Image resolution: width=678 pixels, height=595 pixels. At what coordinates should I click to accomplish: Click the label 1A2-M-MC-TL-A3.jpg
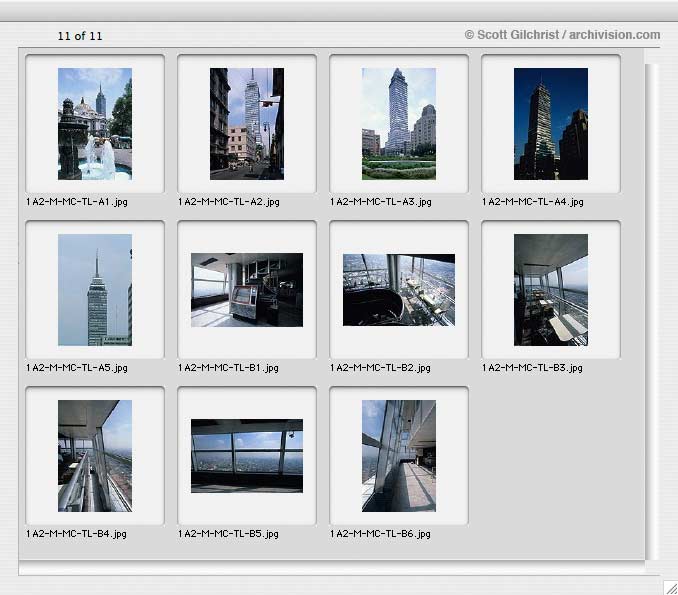click(x=381, y=202)
